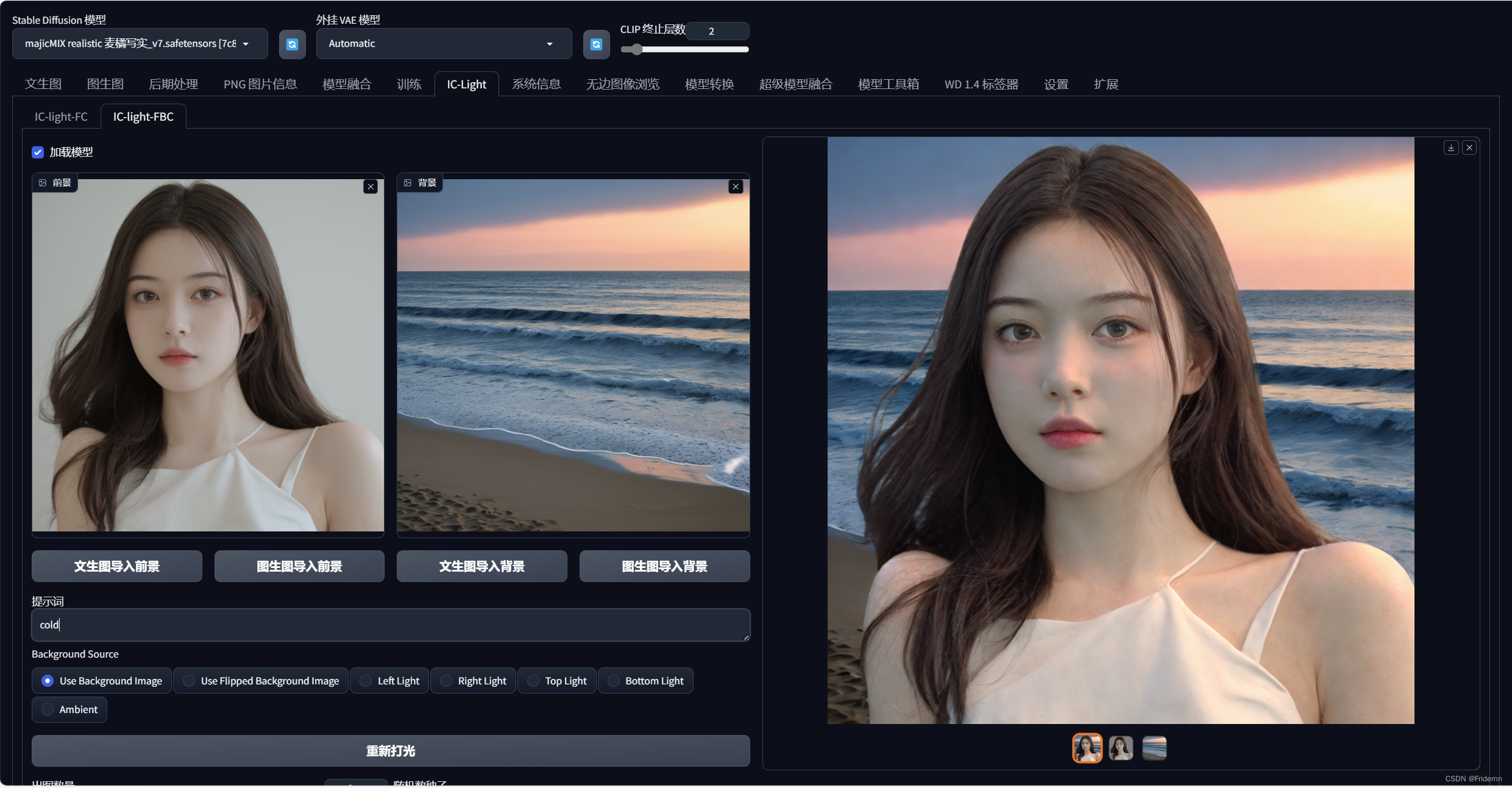Open the Stable Diffusion model dropdown
Viewport: 1512px width, 788px height.
point(140,44)
